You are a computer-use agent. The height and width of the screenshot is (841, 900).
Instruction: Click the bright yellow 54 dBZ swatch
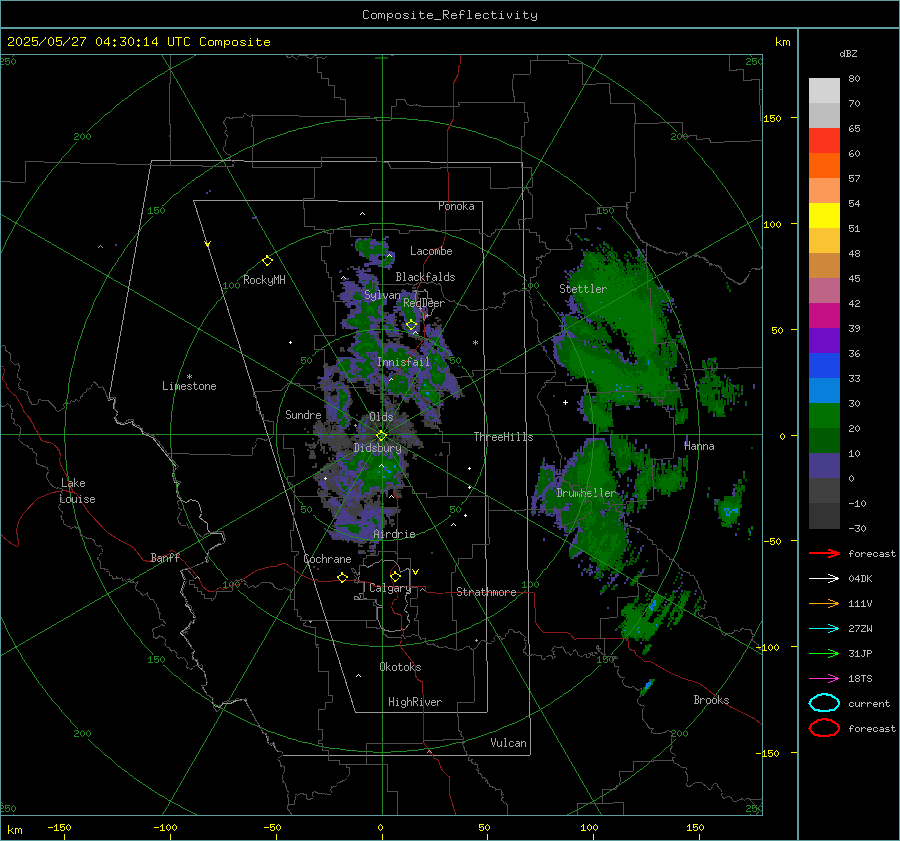[x=824, y=215]
